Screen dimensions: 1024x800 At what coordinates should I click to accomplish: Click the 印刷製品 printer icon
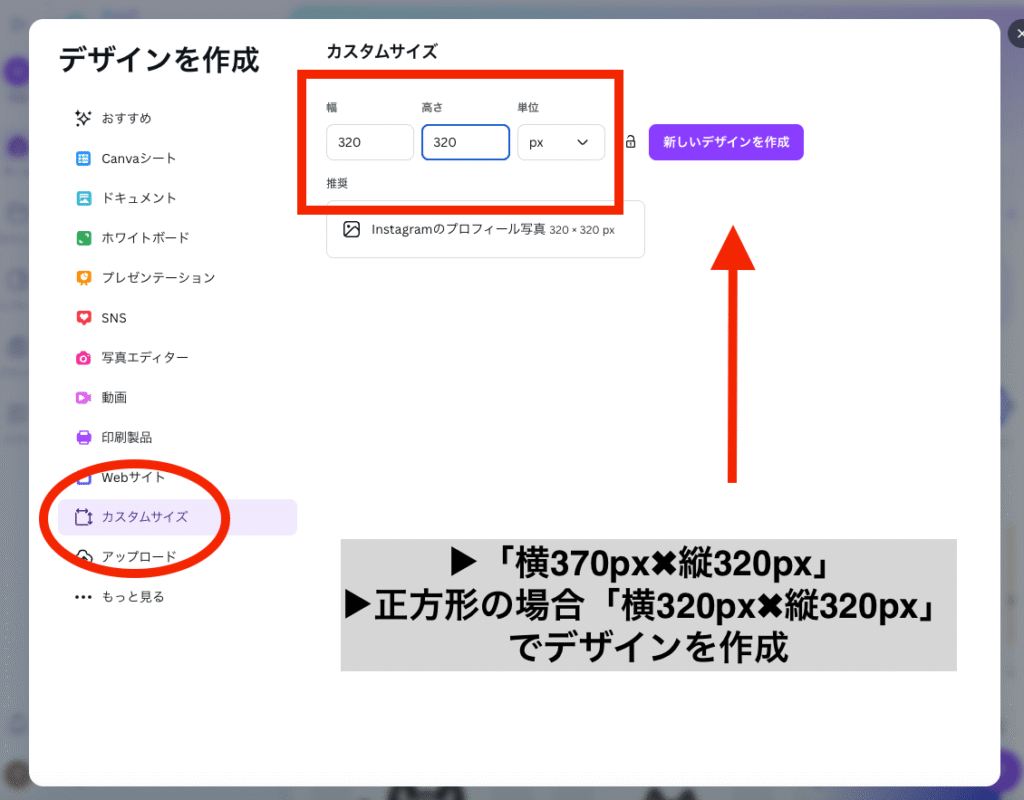click(x=84, y=438)
